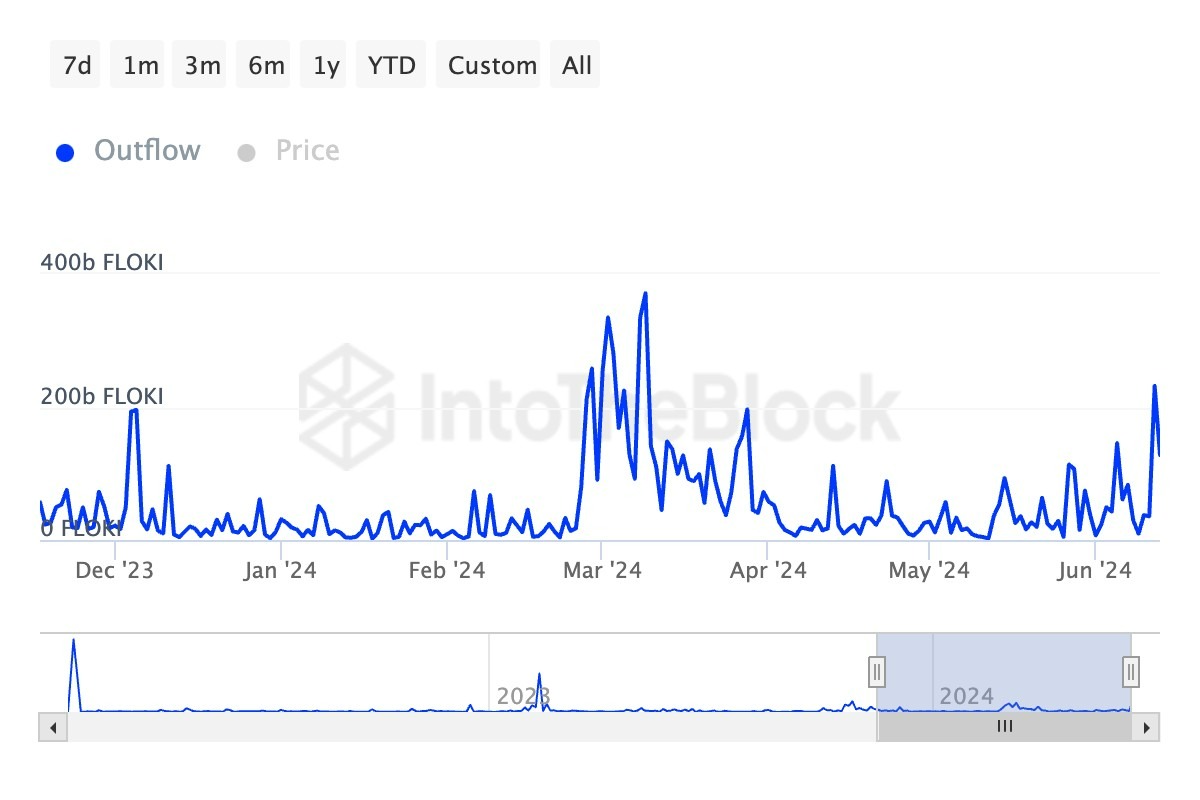Viewport: 1200px width, 800px height.
Task: Click the scrollbar right arrow
Action: [1147, 727]
